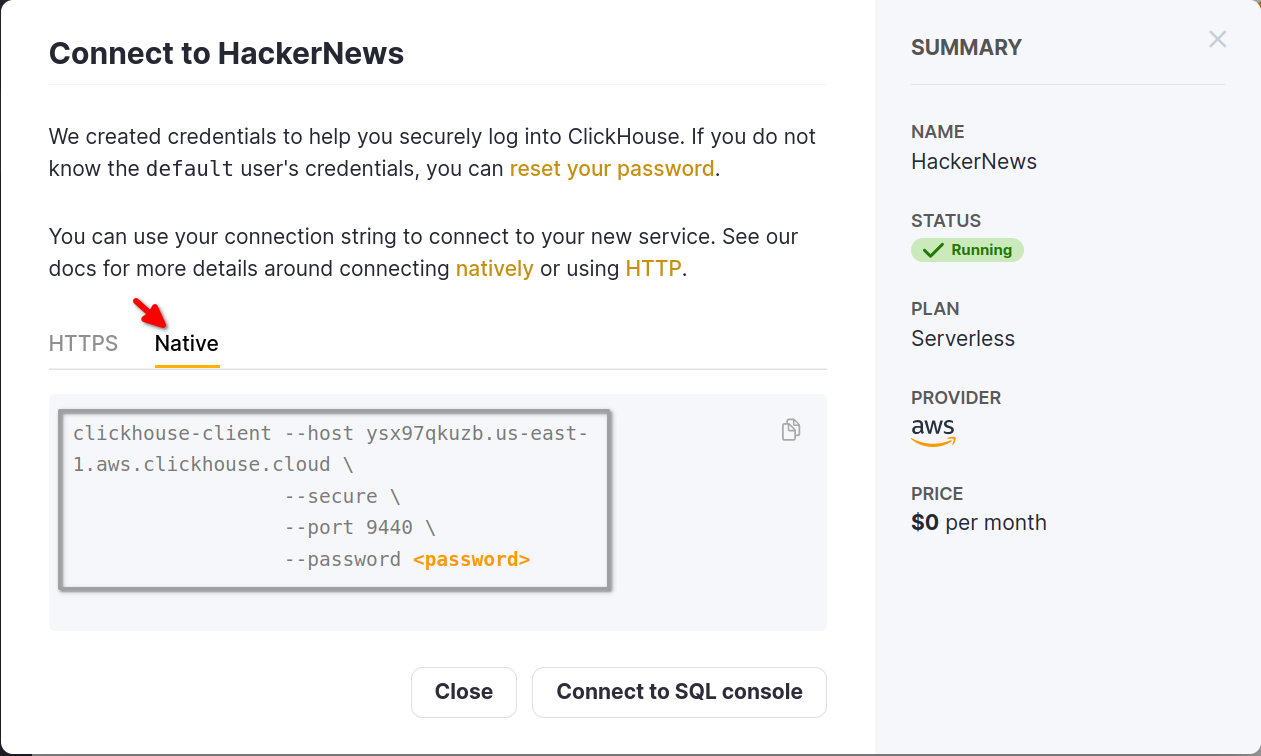Switch to the Native tab
Image resolution: width=1261 pixels, height=756 pixels.
point(187,343)
